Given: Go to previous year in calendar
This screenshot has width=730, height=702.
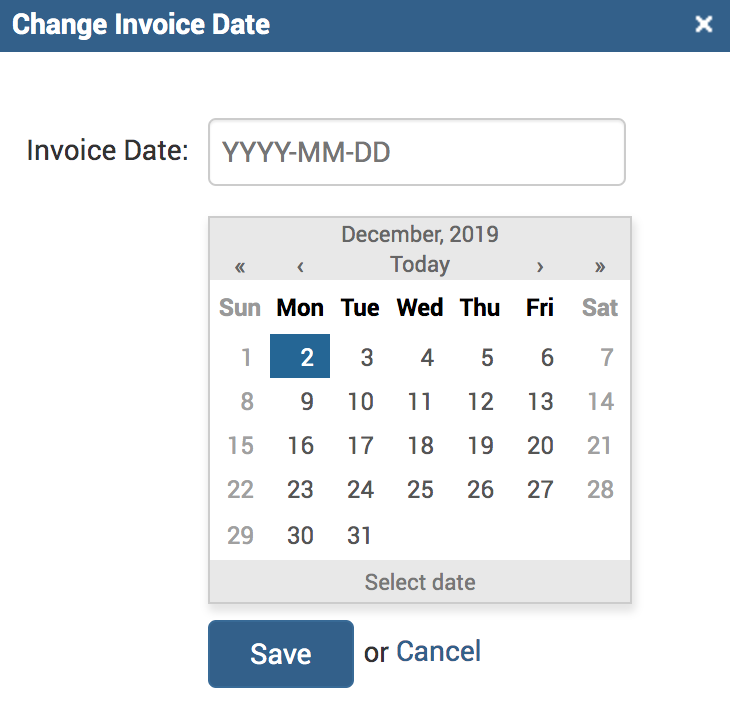Looking at the screenshot, I should pyautogui.click(x=240, y=266).
